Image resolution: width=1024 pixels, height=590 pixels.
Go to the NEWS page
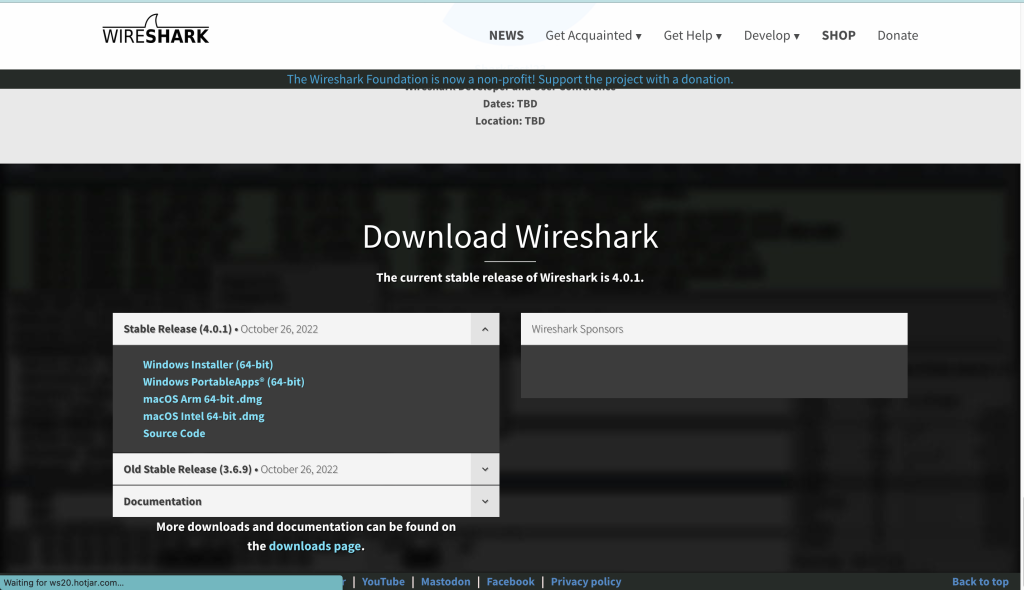506,35
